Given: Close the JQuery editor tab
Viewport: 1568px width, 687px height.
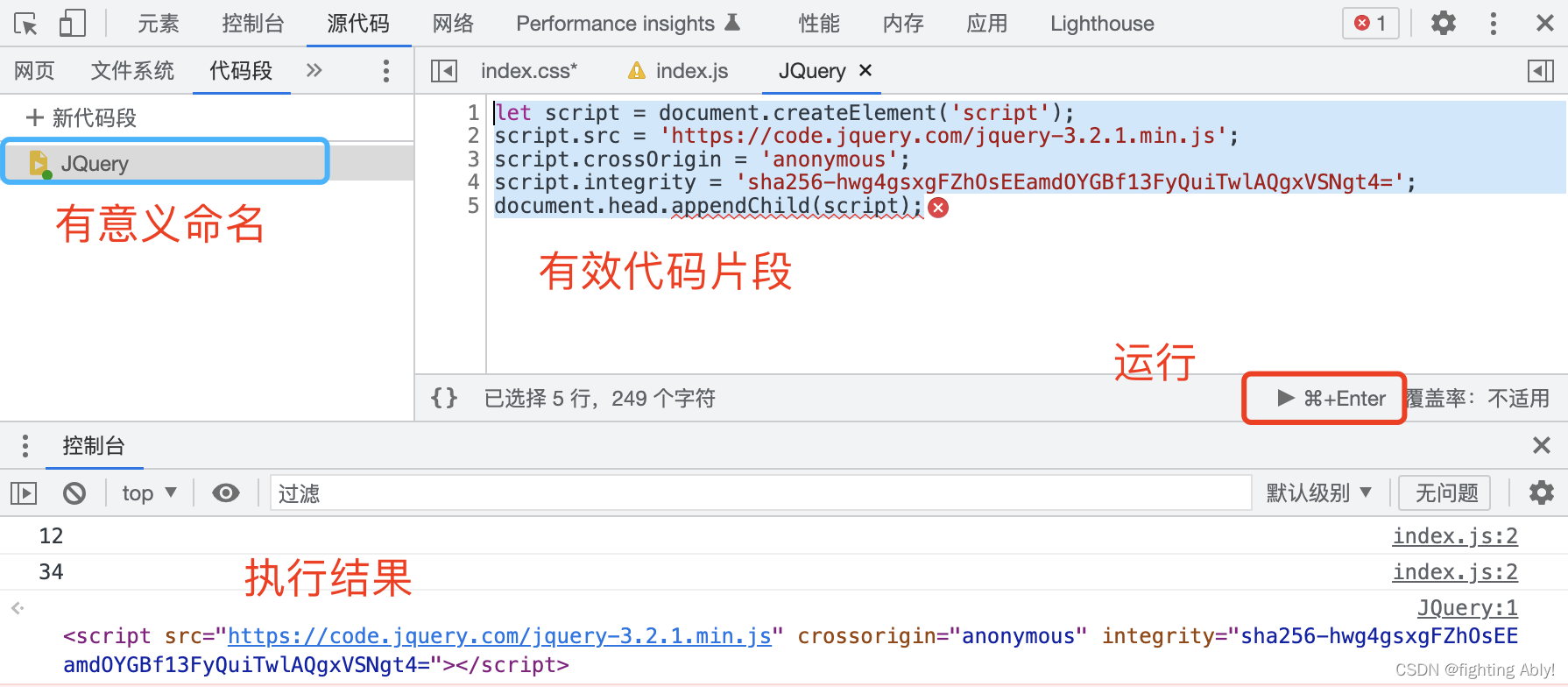Looking at the screenshot, I should (x=865, y=70).
